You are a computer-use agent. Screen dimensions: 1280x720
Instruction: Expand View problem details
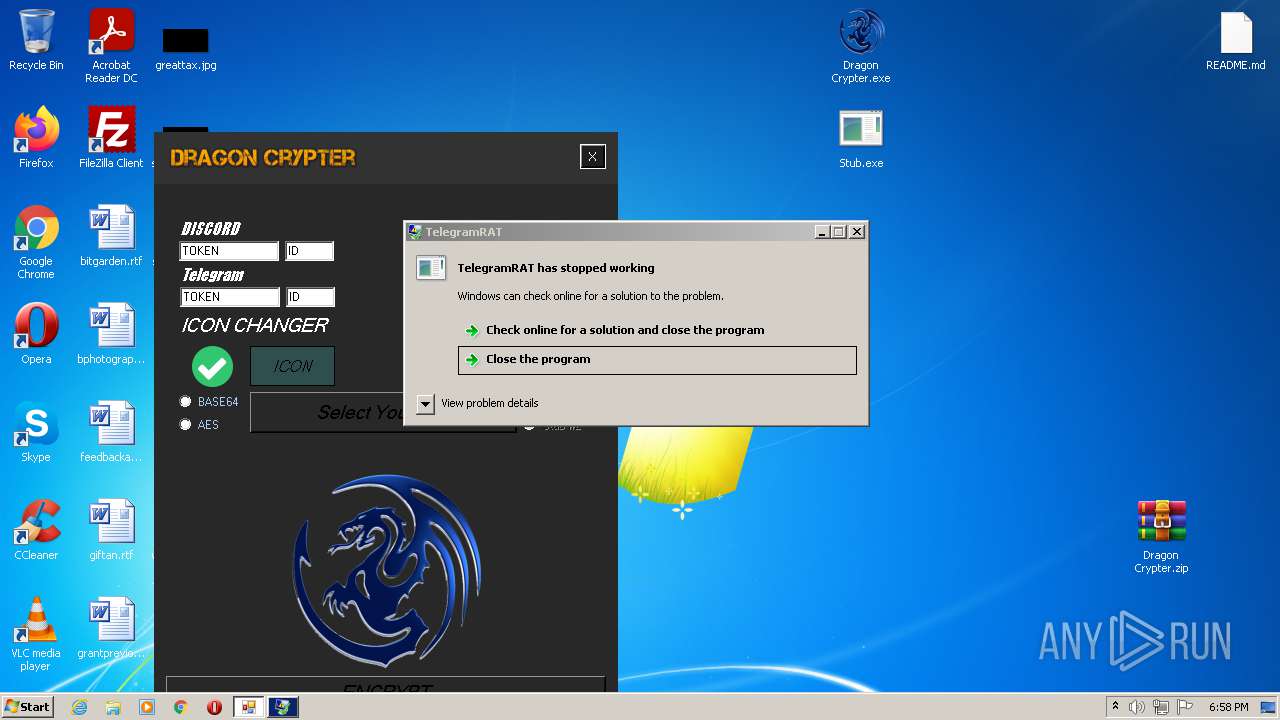pos(478,403)
